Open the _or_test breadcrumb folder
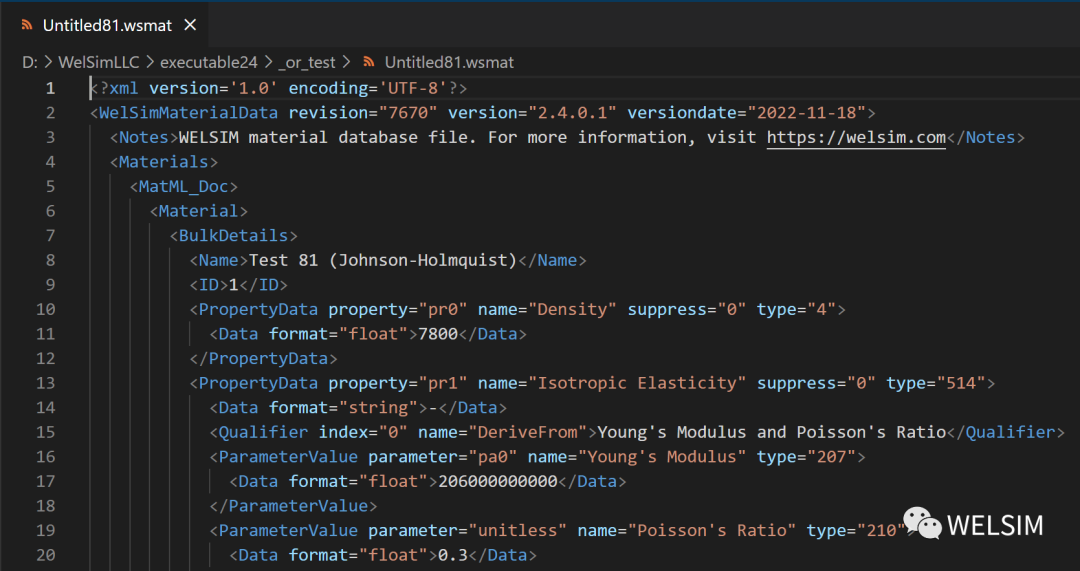The height and width of the screenshot is (571, 1080). click(307, 62)
